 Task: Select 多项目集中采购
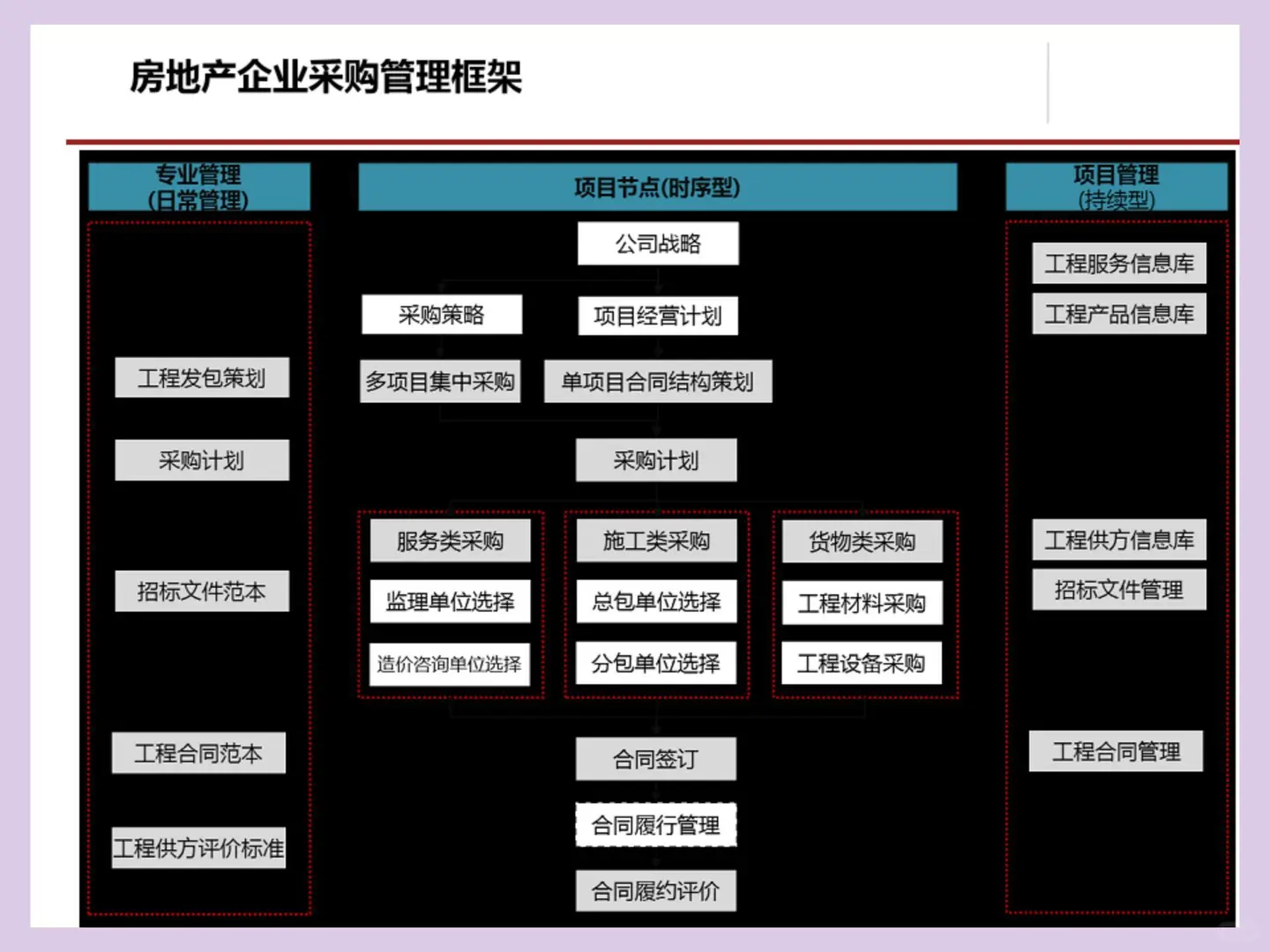(x=440, y=381)
